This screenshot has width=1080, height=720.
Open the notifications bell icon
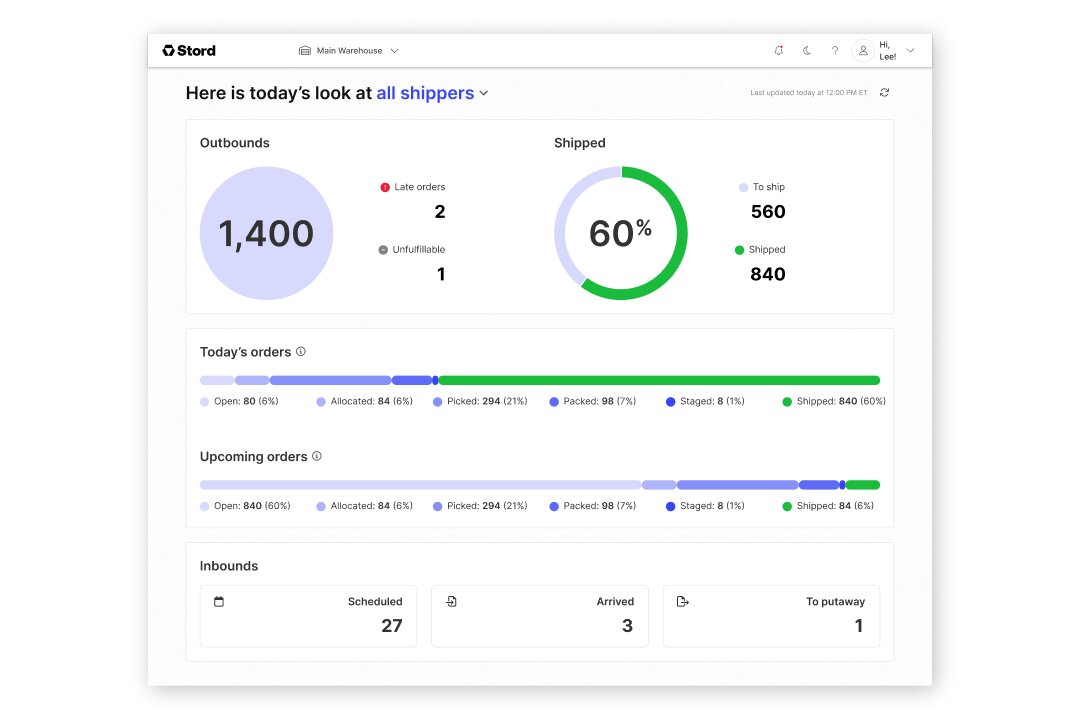click(779, 50)
